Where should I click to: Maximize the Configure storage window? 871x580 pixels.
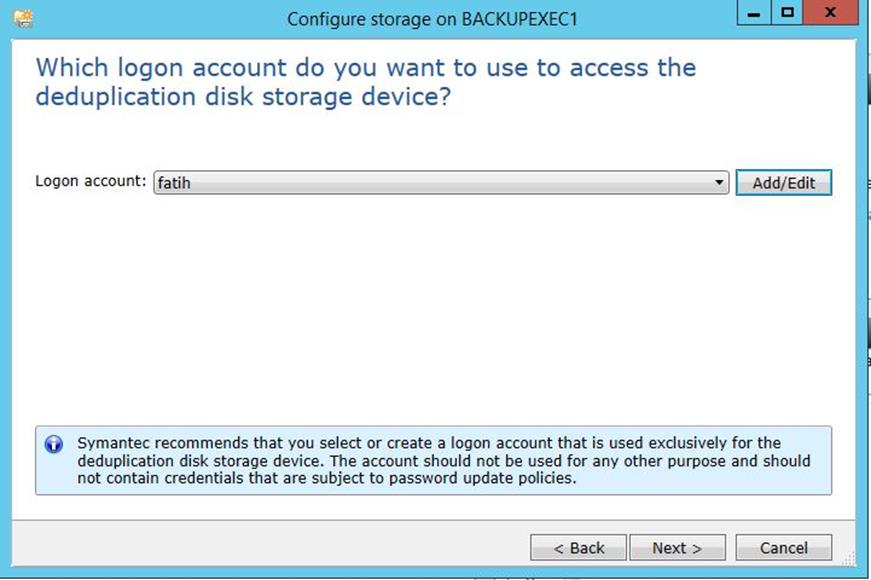point(787,15)
